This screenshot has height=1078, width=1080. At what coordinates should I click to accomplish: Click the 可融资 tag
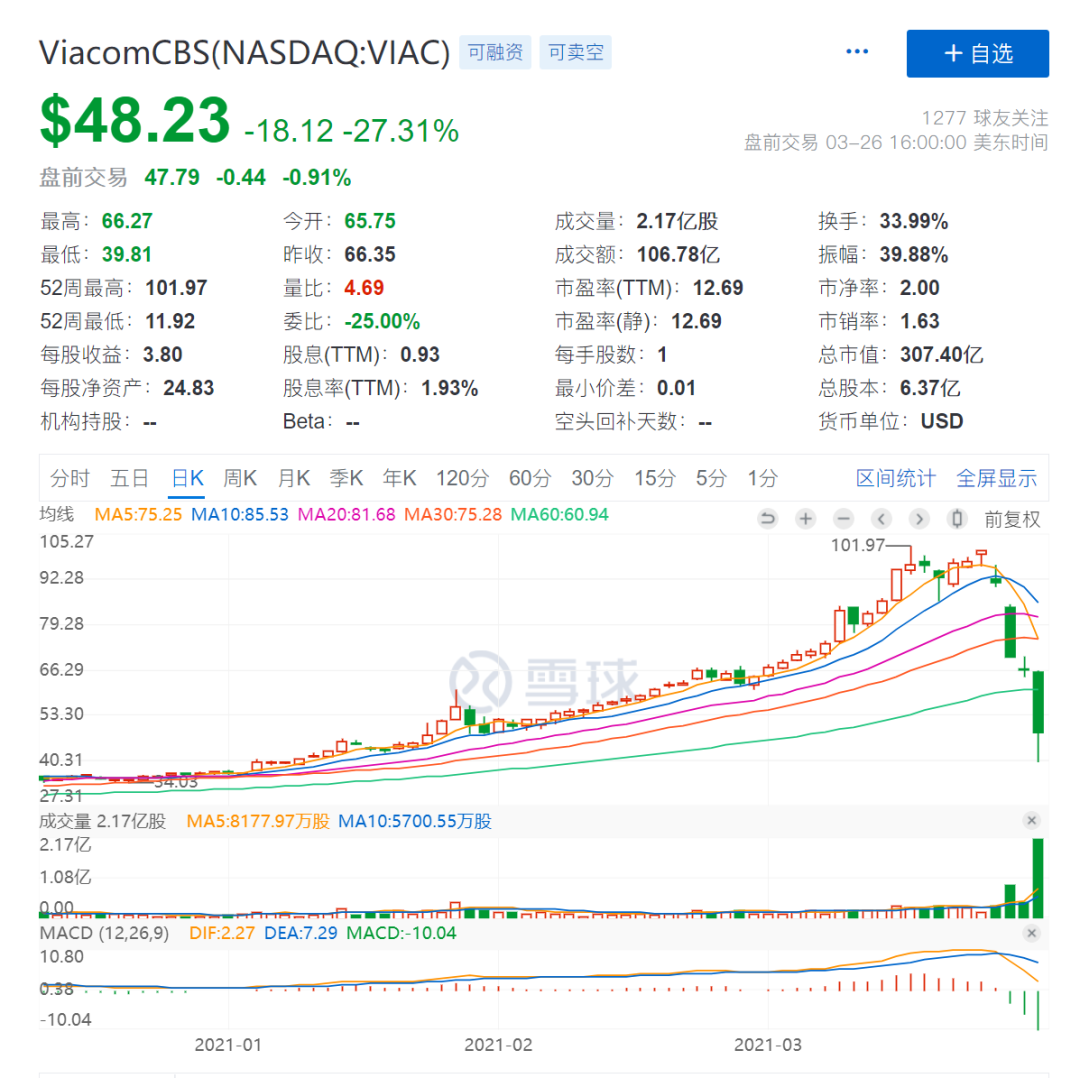coord(495,52)
